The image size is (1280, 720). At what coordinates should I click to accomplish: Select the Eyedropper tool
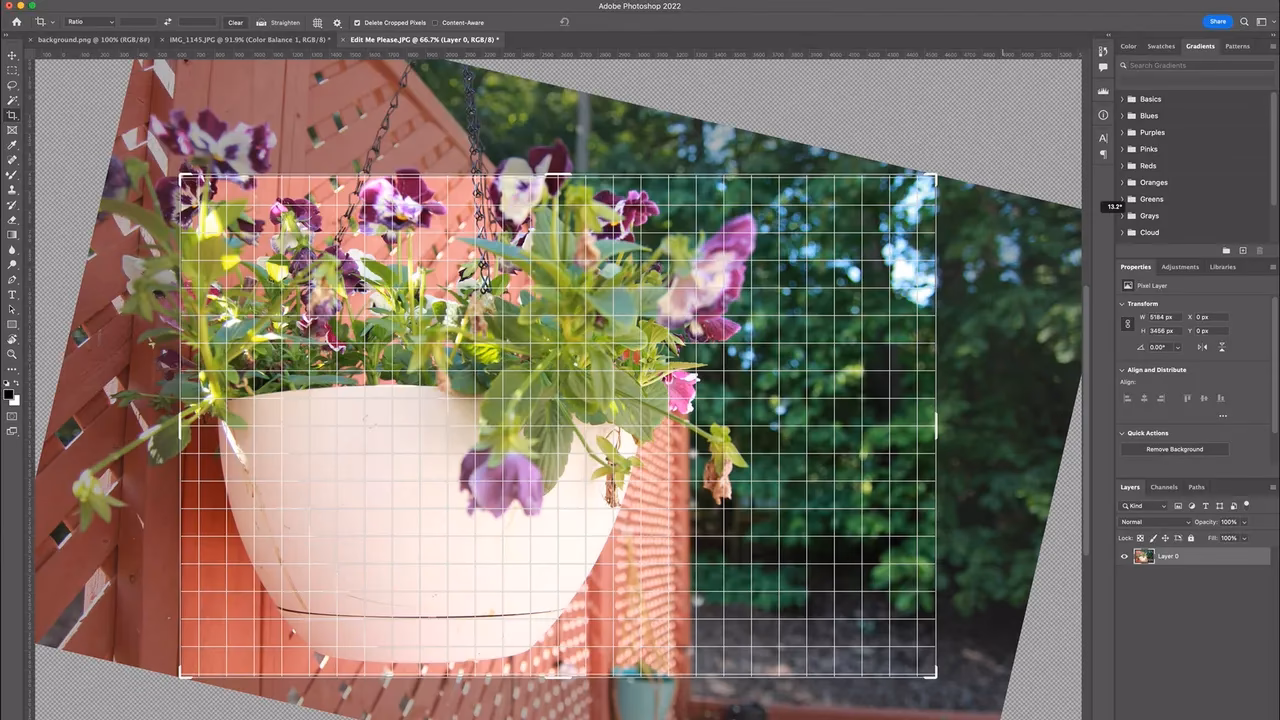12,145
